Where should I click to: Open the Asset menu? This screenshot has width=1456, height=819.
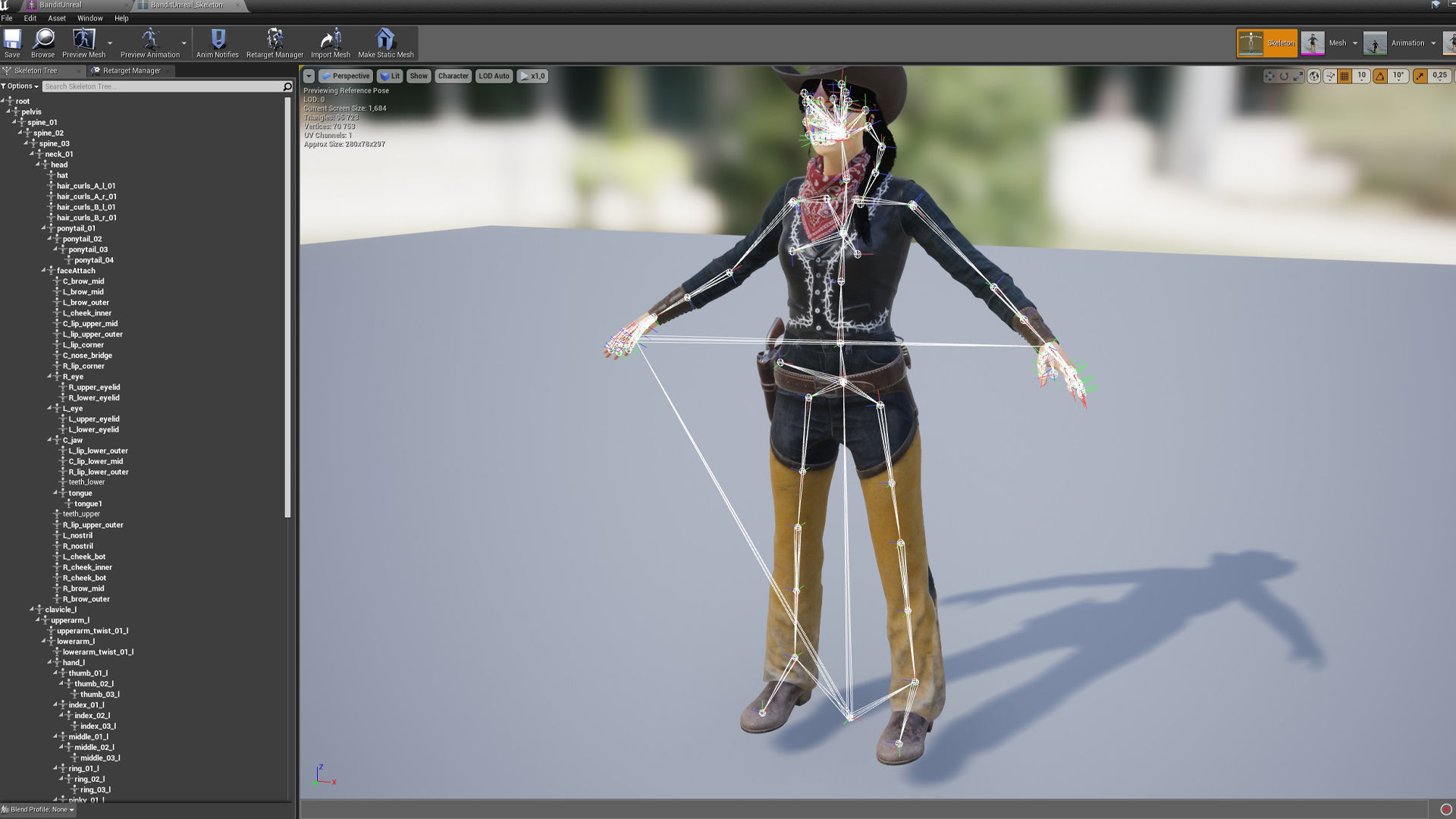tap(57, 18)
